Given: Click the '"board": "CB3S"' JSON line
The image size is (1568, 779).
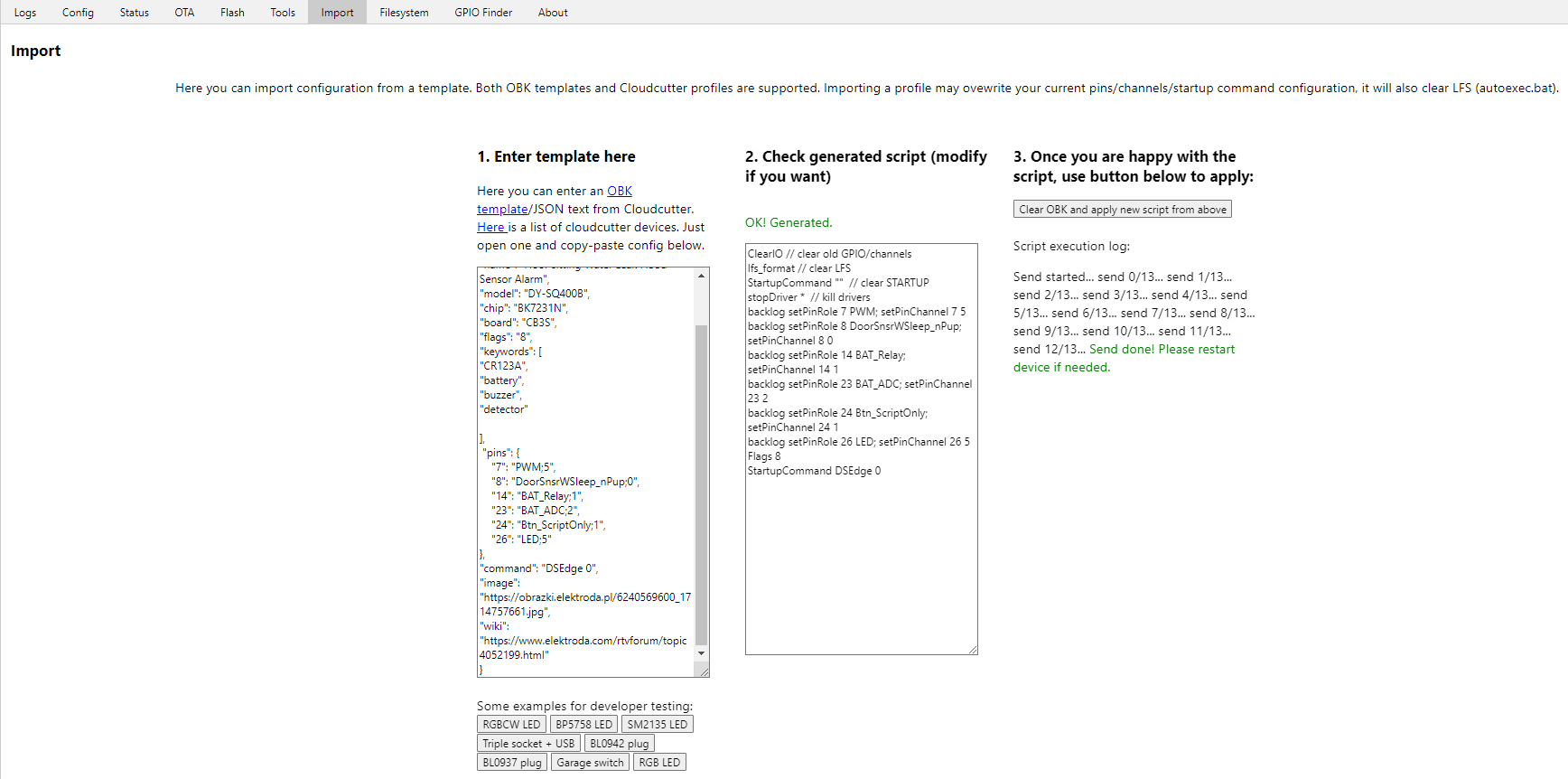Looking at the screenshot, I should coord(518,323).
